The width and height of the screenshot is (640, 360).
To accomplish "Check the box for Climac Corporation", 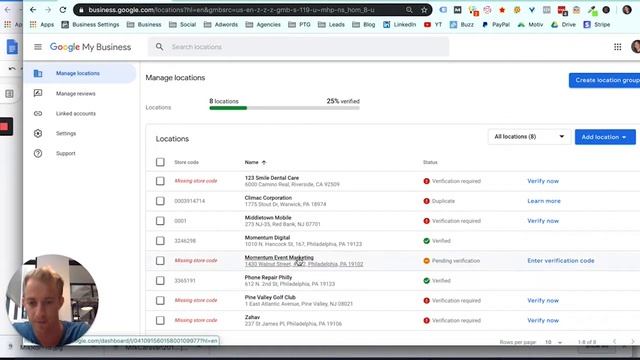I will pos(160,201).
